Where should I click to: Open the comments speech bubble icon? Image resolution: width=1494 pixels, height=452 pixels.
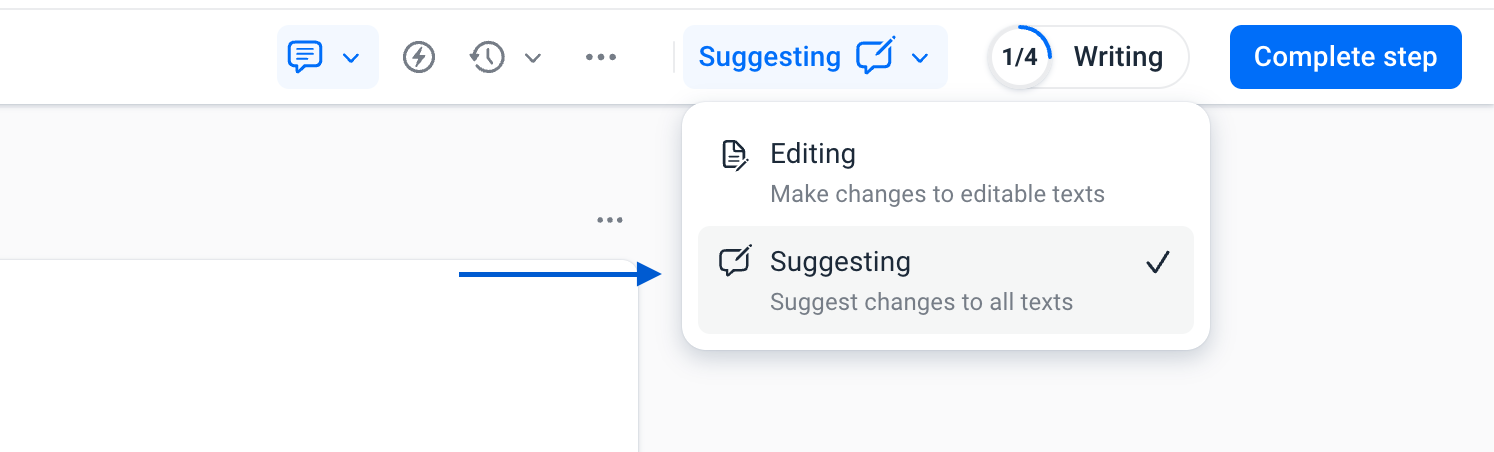305,57
